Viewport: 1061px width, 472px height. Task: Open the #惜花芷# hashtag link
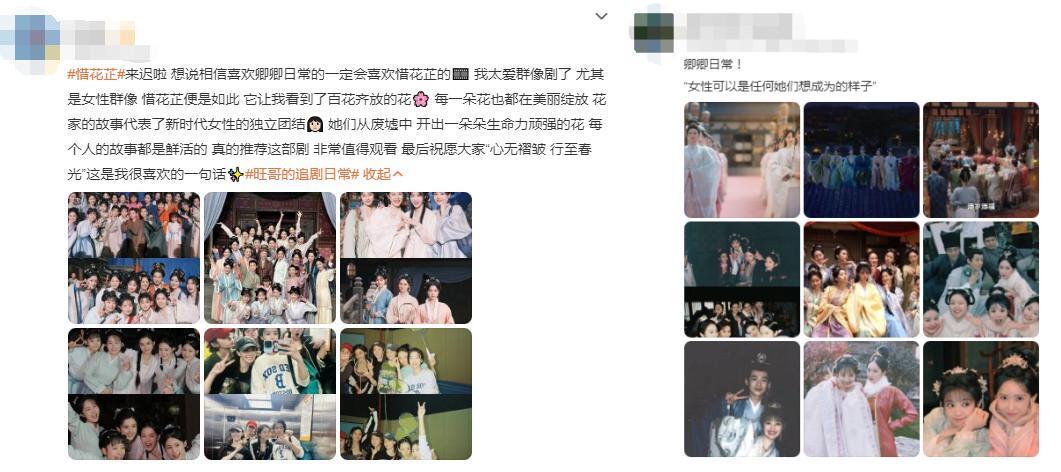pos(95,74)
